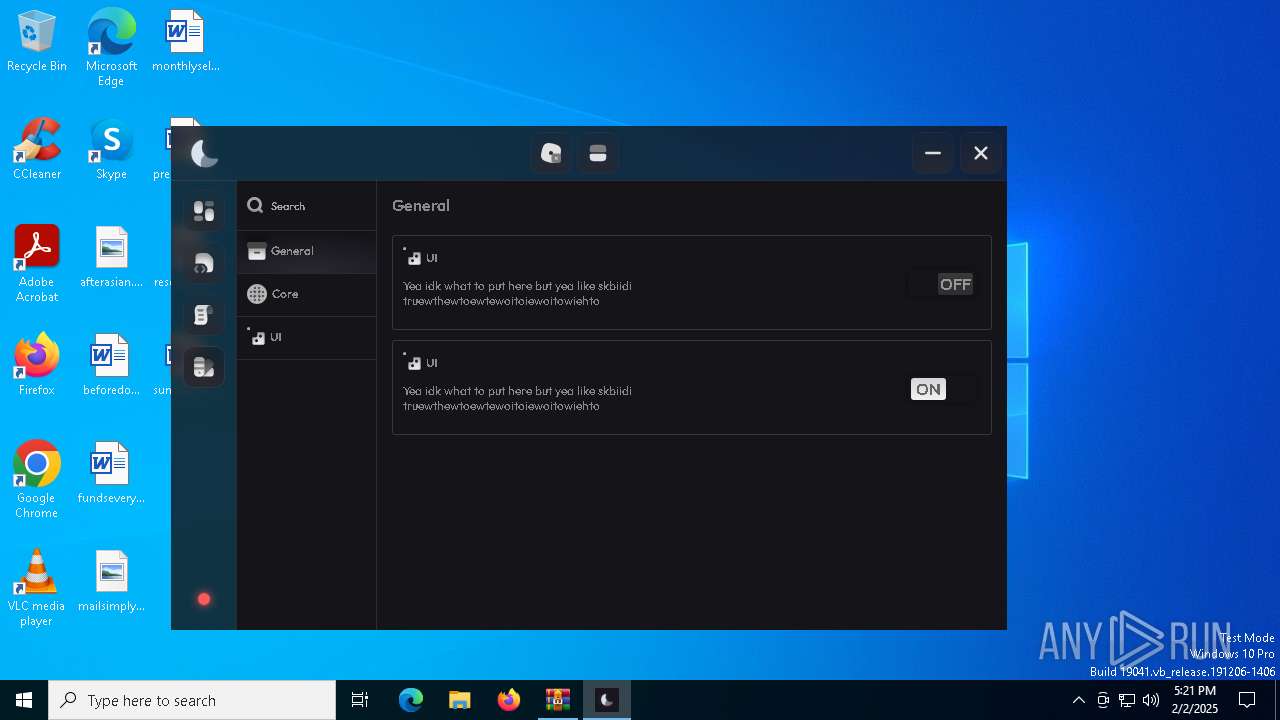Open Edge from the taskbar
Image resolution: width=1280 pixels, height=720 pixels.
[411, 700]
